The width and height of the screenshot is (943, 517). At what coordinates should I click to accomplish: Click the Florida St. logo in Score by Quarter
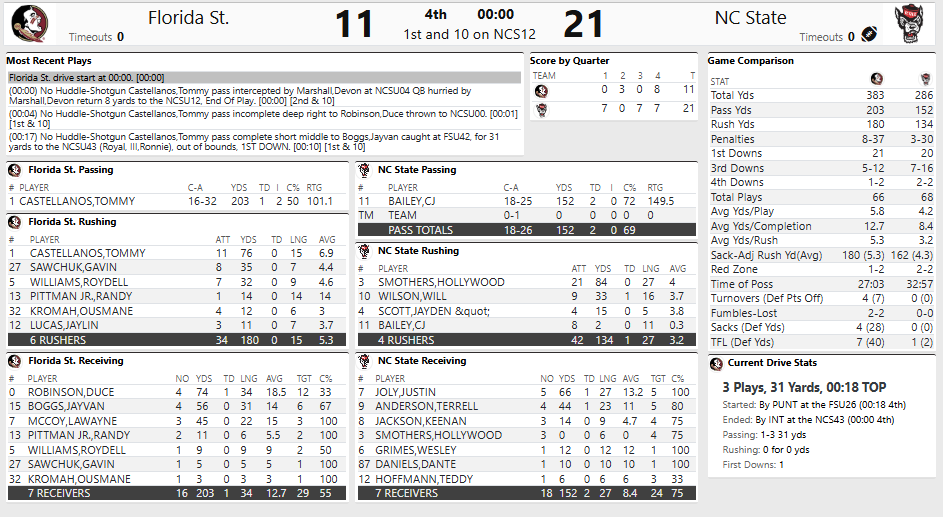pos(541,91)
